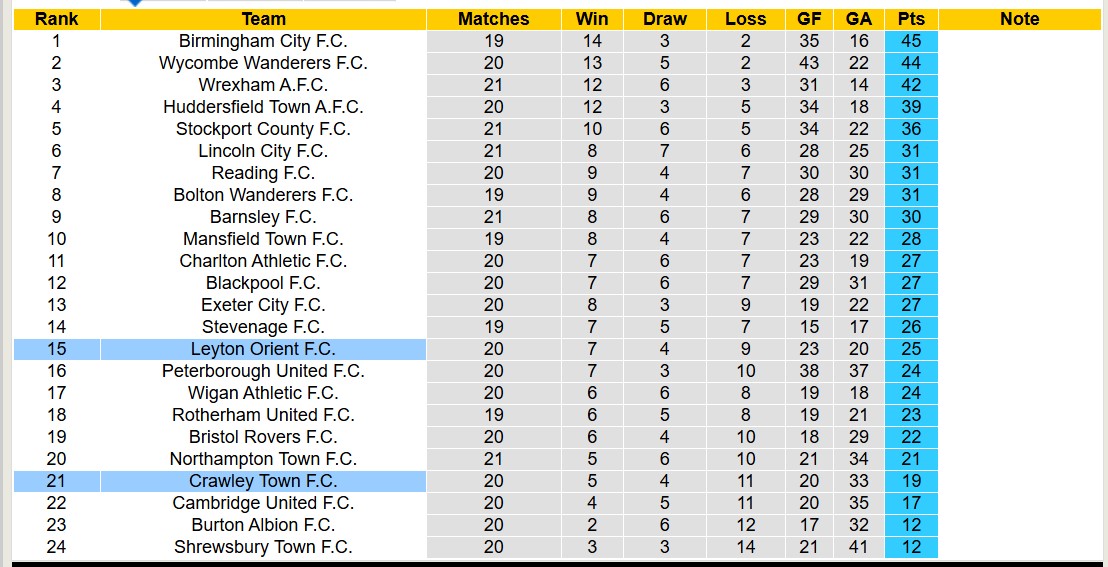Click the Pts column header
The height and width of the screenshot is (567, 1108).
click(911, 19)
